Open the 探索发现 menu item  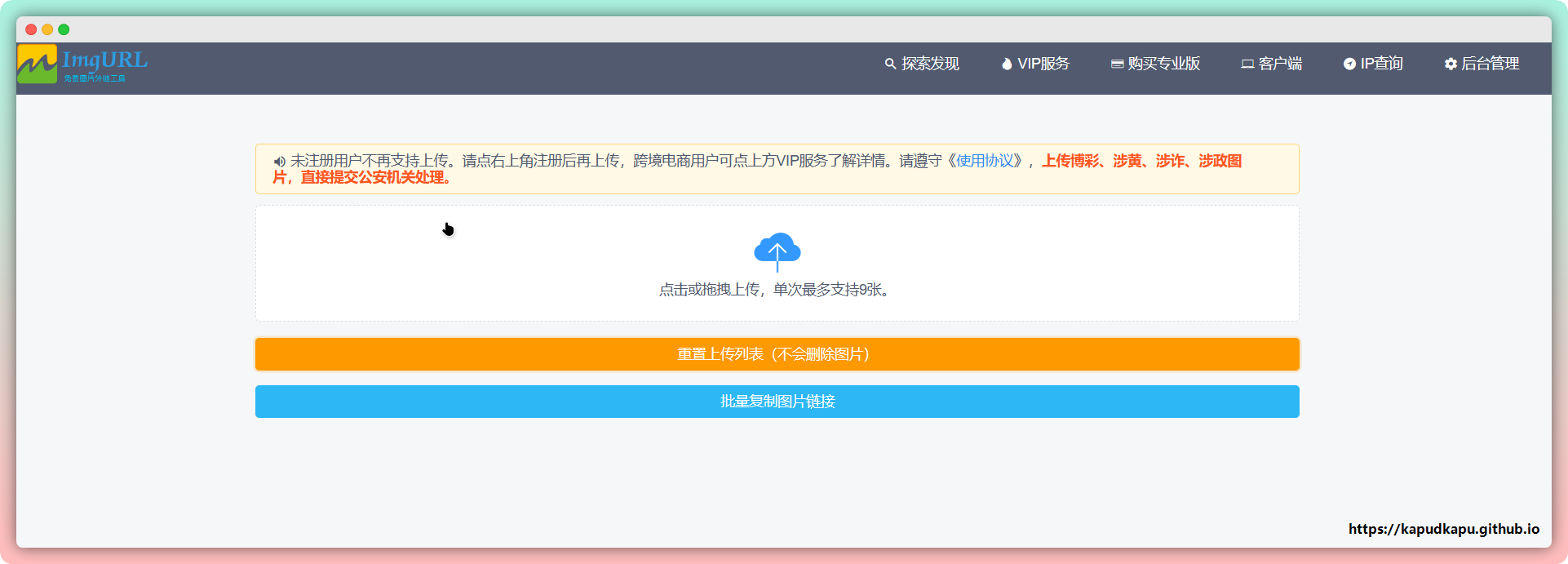[930, 64]
